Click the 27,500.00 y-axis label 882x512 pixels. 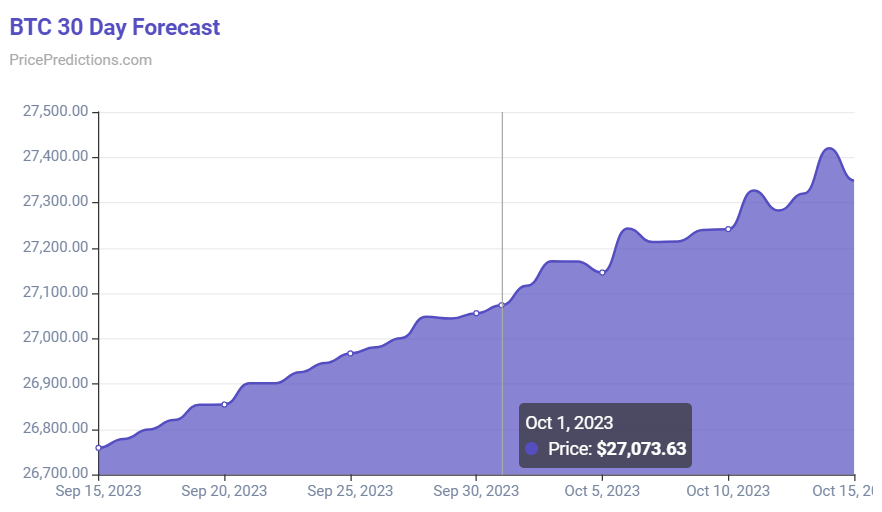click(56, 111)
